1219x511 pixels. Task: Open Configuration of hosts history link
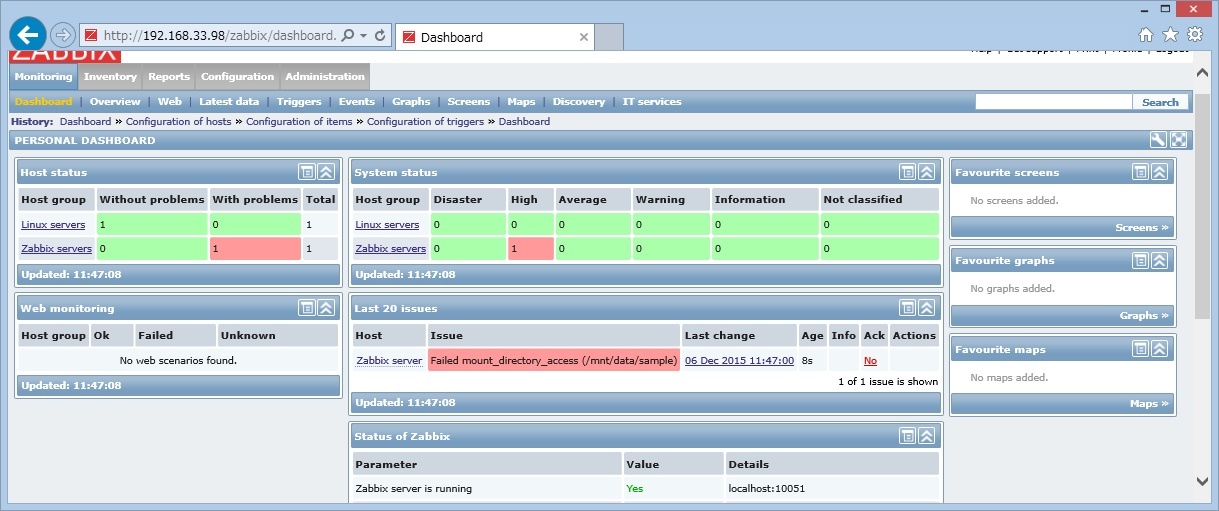[x=178, y=121]
